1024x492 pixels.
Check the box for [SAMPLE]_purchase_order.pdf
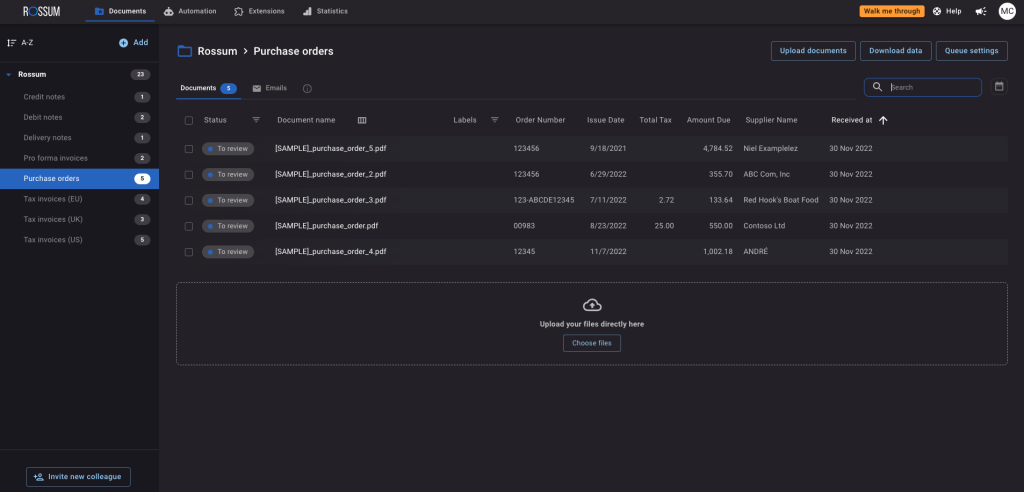coord(189,226)
